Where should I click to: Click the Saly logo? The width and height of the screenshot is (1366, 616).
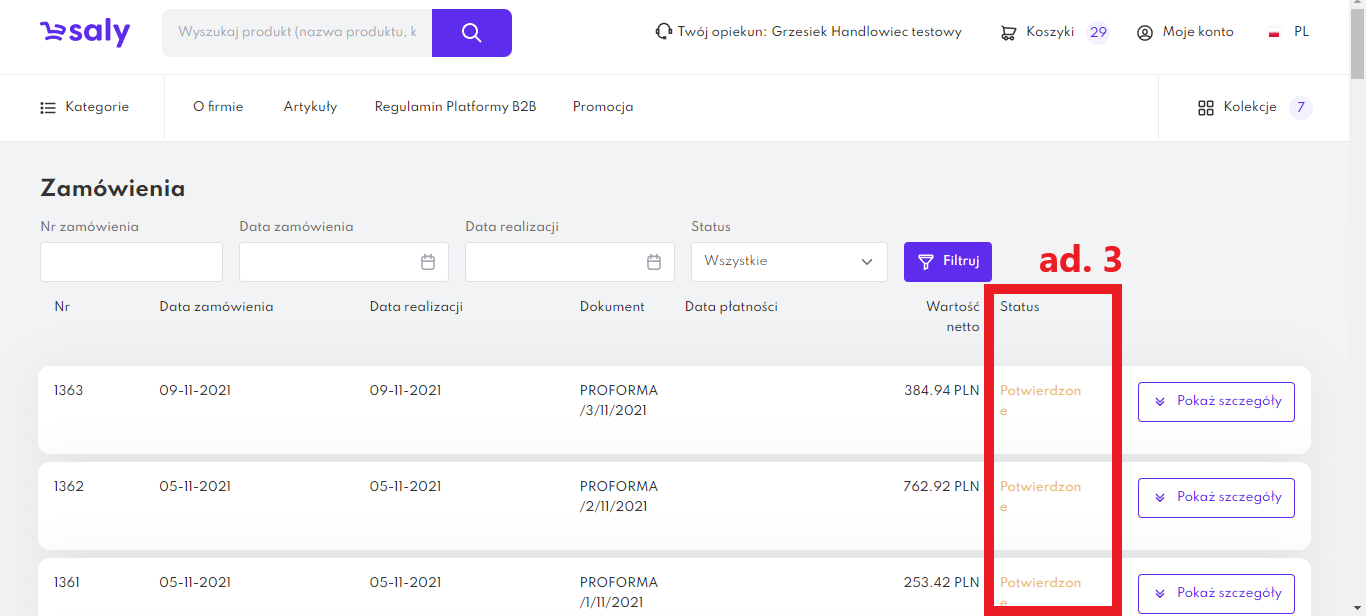pos(85,33)
